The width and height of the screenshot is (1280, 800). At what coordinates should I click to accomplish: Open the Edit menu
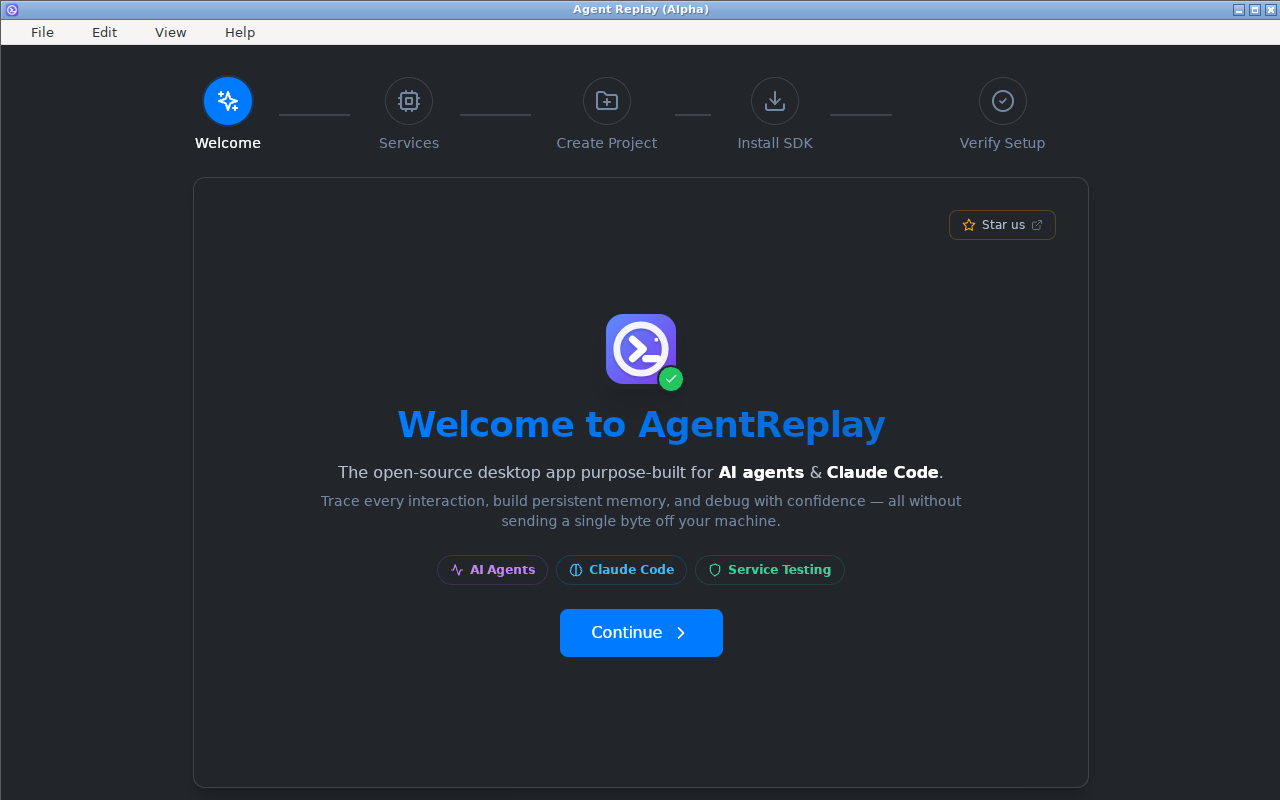pos(105,32)
